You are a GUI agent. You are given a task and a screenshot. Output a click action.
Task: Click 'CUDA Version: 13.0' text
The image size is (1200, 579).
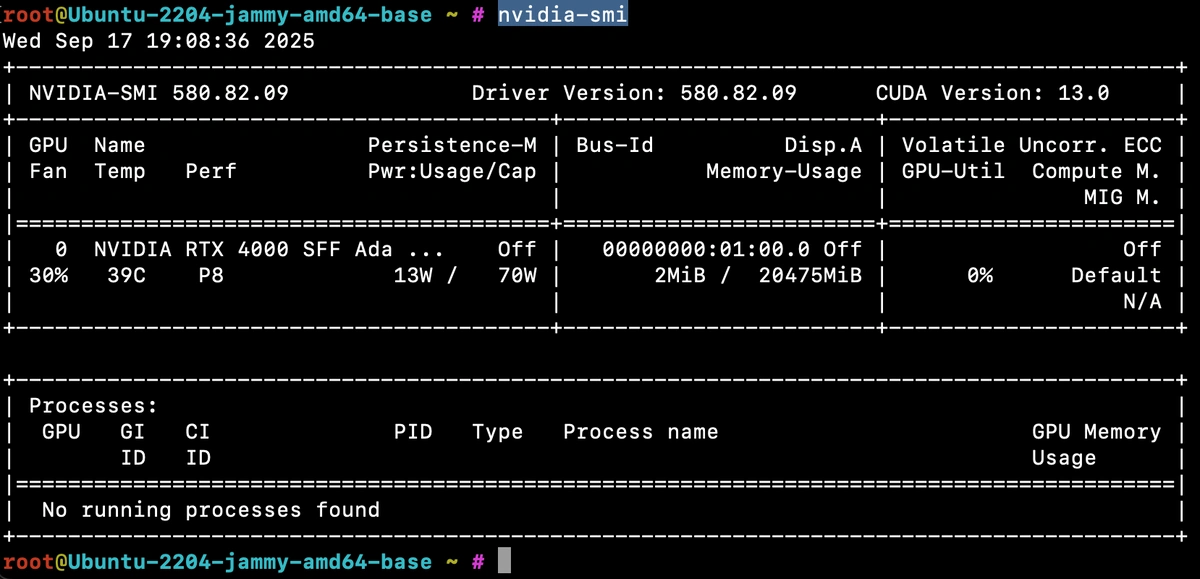992,93
